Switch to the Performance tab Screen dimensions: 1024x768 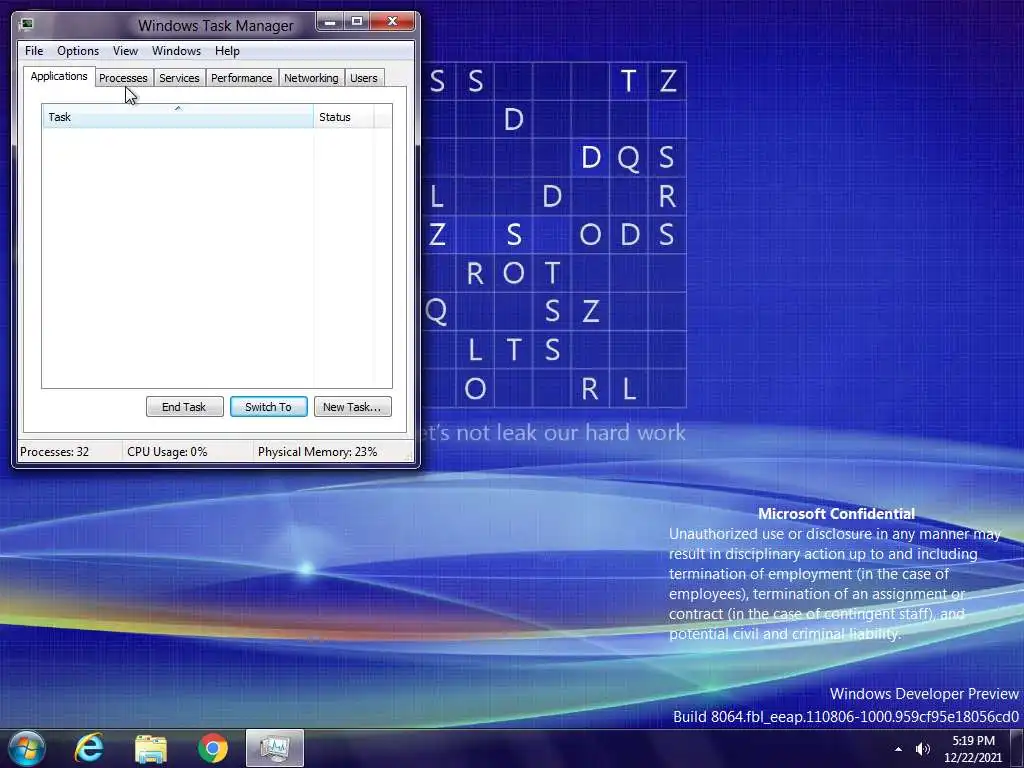tap(242, 78)
